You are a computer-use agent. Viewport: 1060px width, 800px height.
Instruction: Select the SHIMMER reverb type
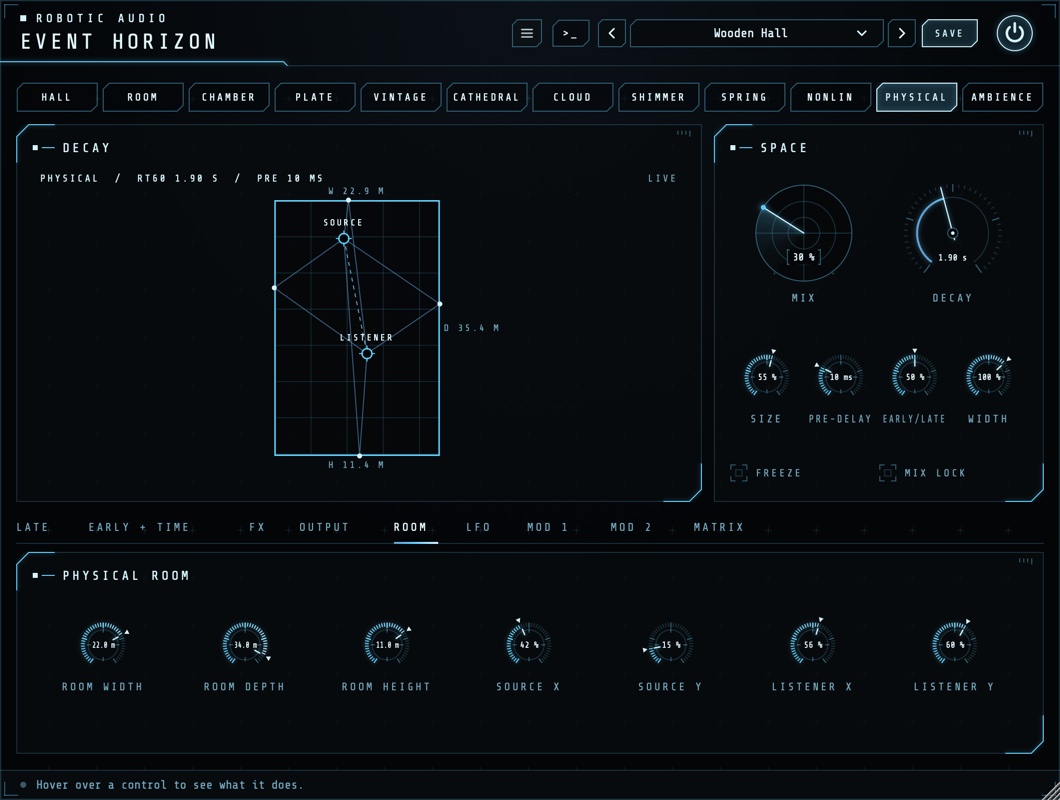click(x=658, y=97)
